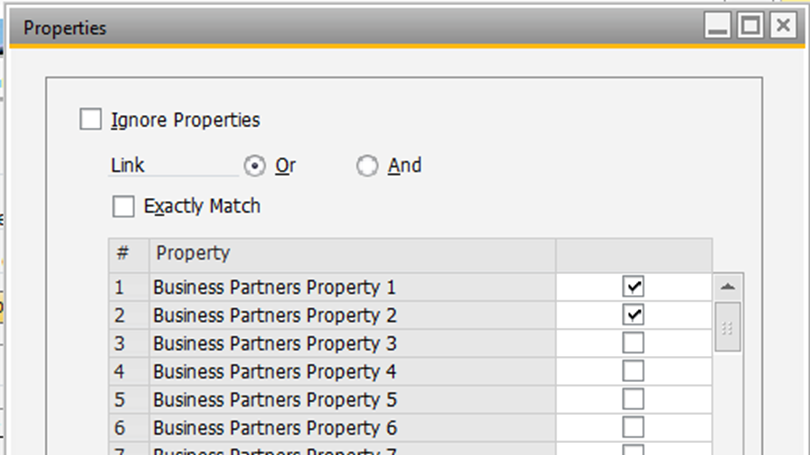
Task: Select the Business Partners Property 5 name
Action: coord(275,400)
